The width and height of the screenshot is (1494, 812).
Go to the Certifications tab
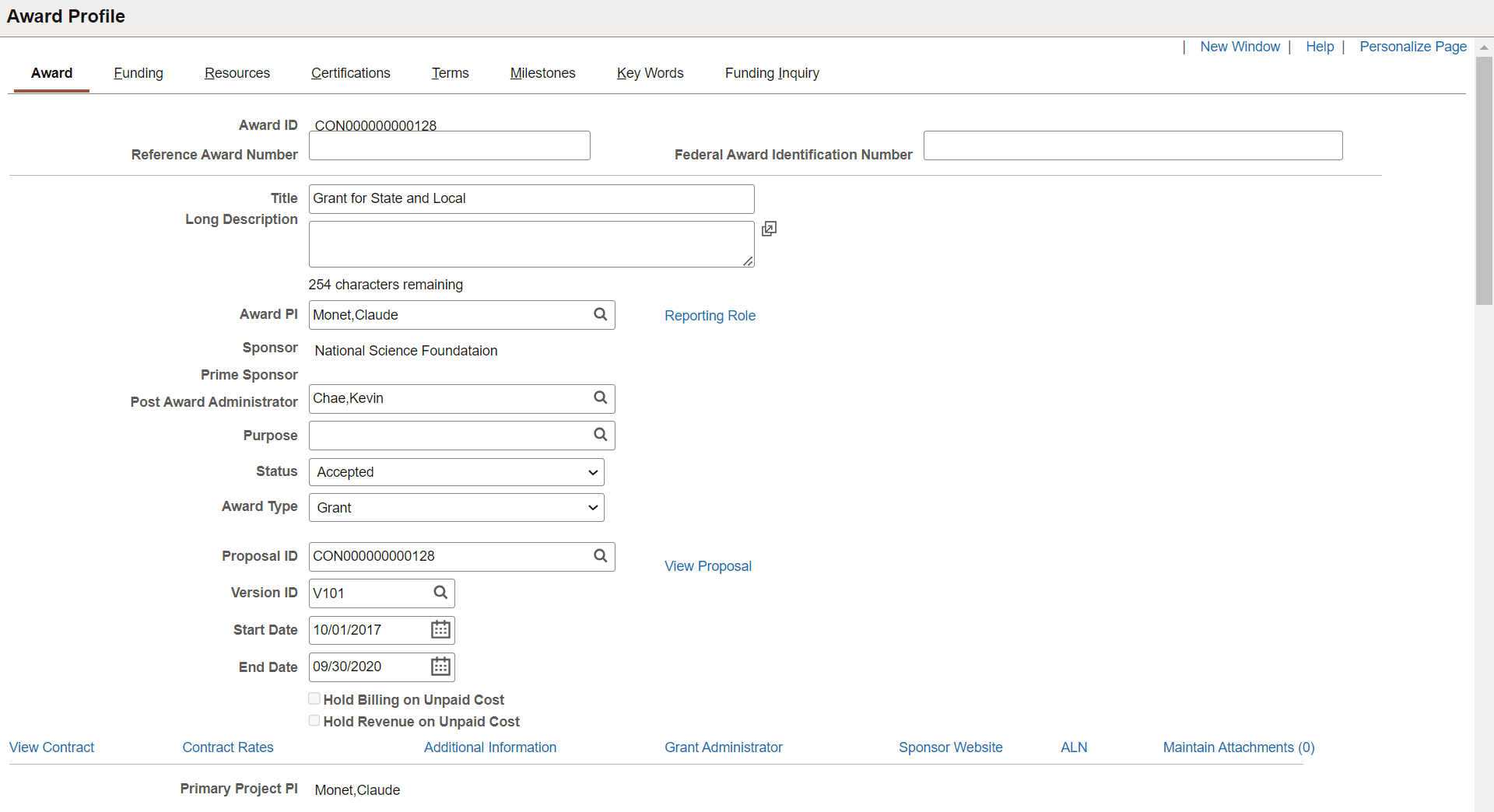(x=351, y=73)
